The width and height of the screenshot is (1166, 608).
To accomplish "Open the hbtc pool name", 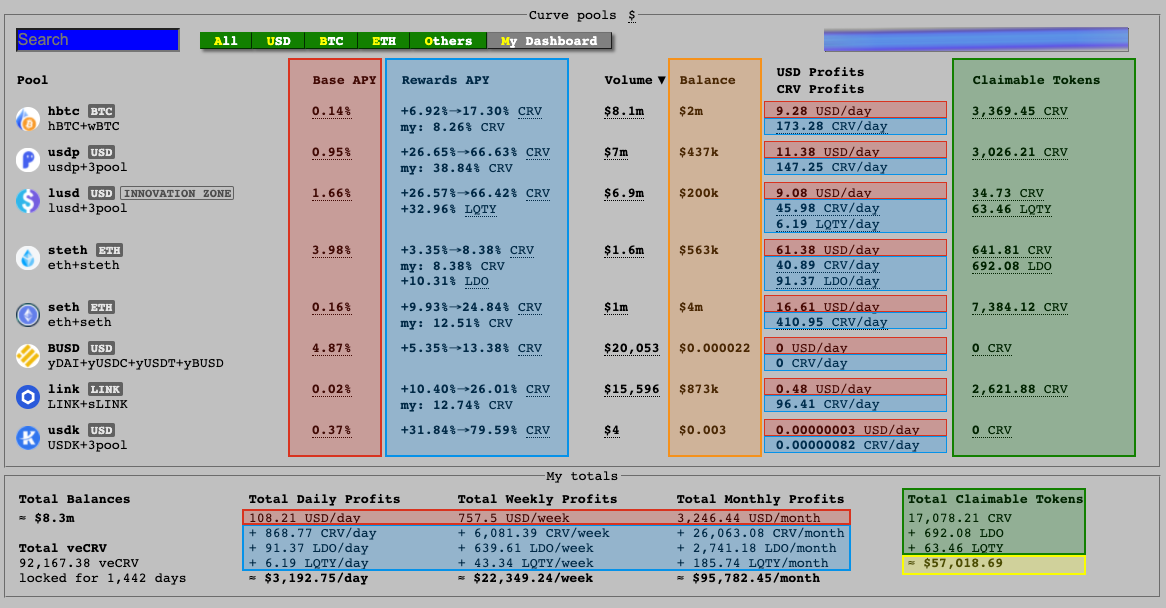I will coord(63,111).
